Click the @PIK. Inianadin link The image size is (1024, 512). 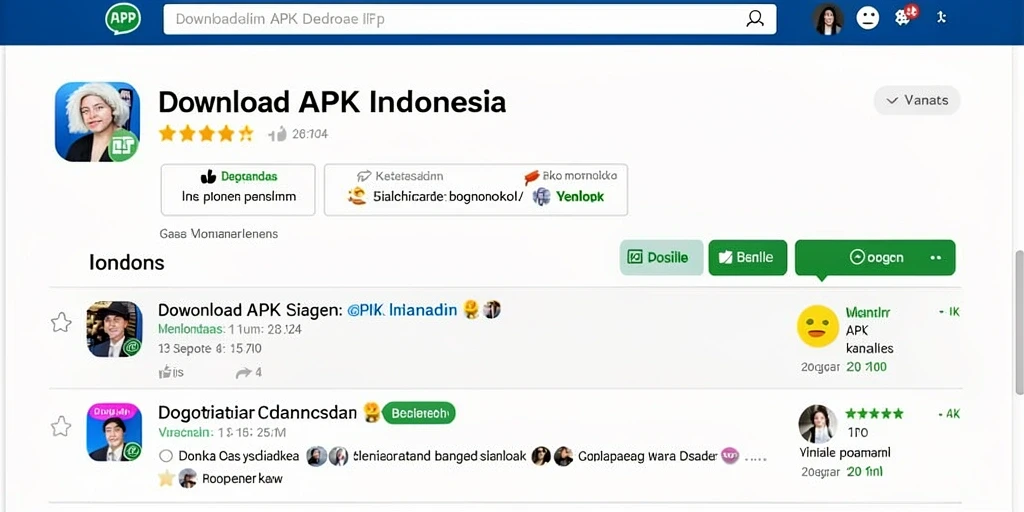pyautogui.click(x=402, y=310)
